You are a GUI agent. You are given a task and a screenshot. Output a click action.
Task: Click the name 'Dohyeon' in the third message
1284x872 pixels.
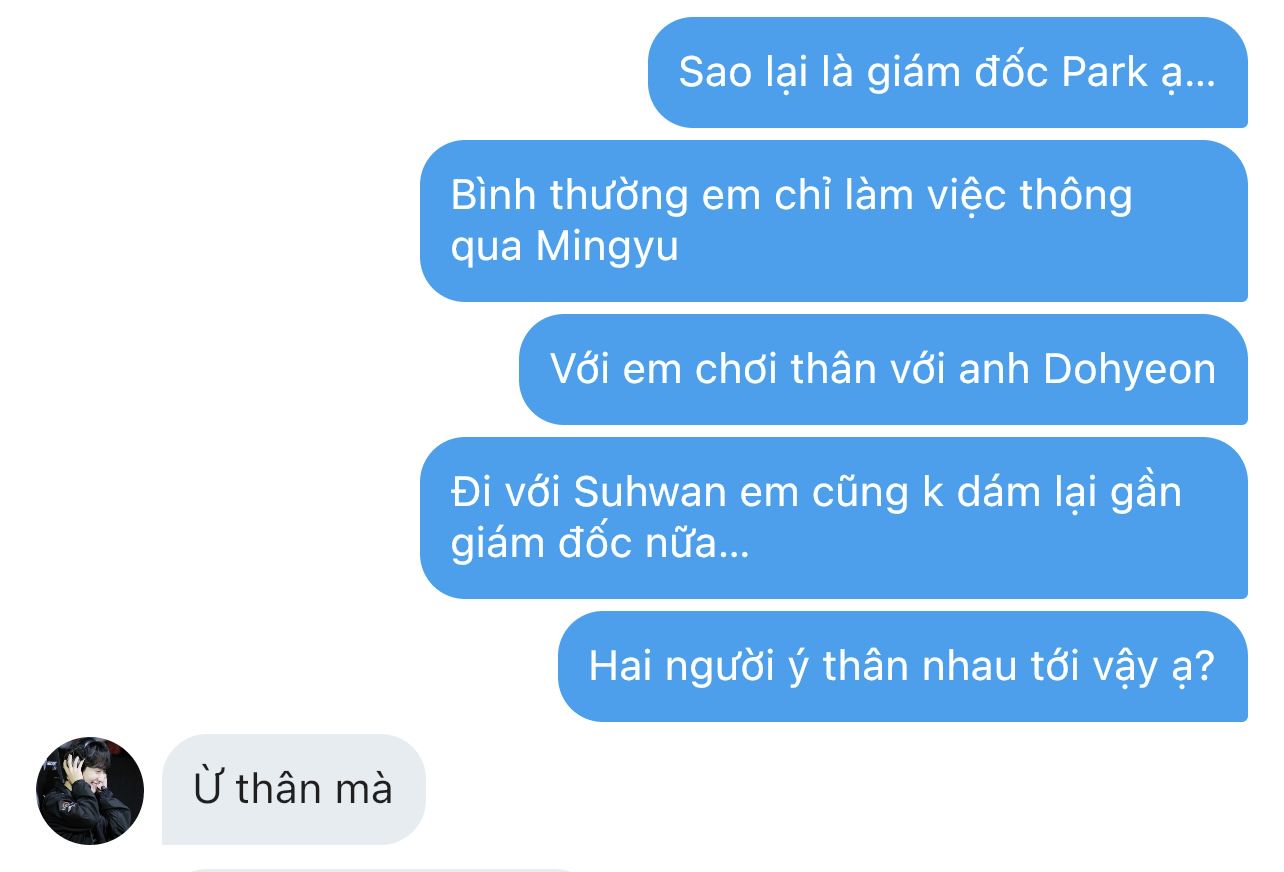[1130, 370]
